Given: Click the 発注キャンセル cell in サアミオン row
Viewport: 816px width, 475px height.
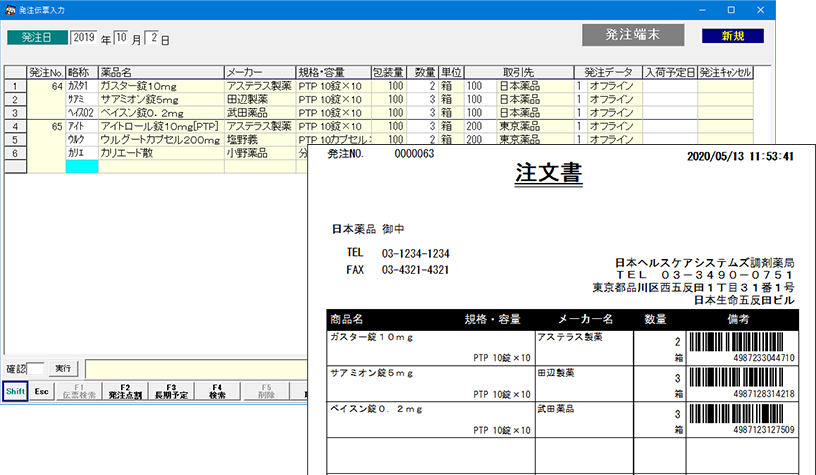Looking at the screenshot, I should 725,99.
